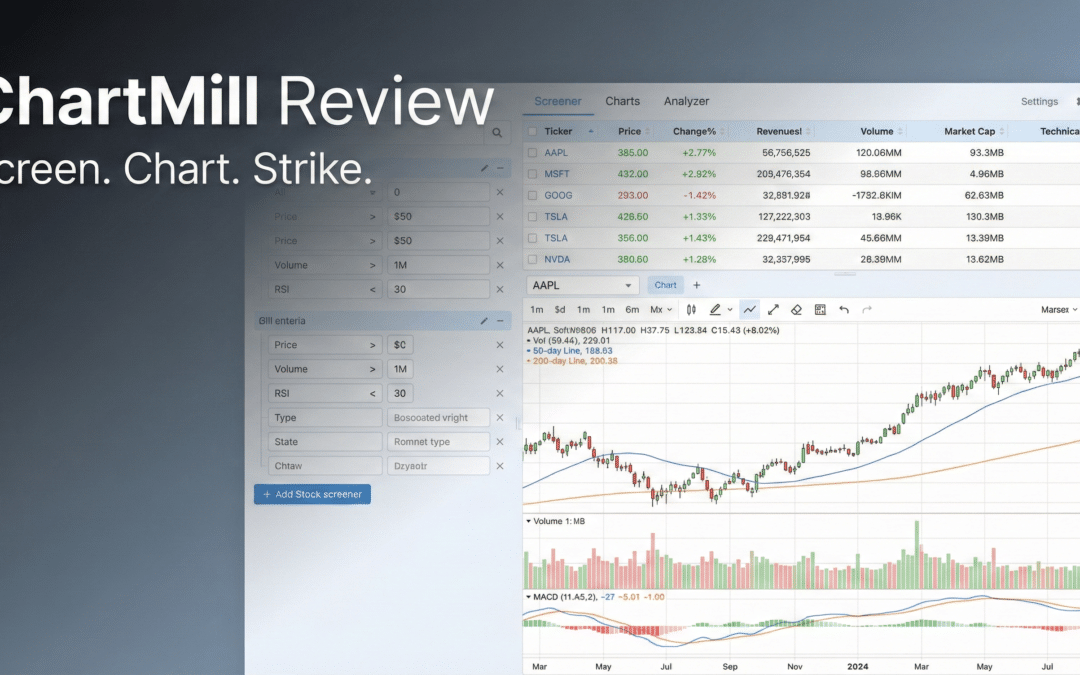Sort the Market Cap column
The width and height of the screenshot is (1080, 675).
click(1001, 132)
